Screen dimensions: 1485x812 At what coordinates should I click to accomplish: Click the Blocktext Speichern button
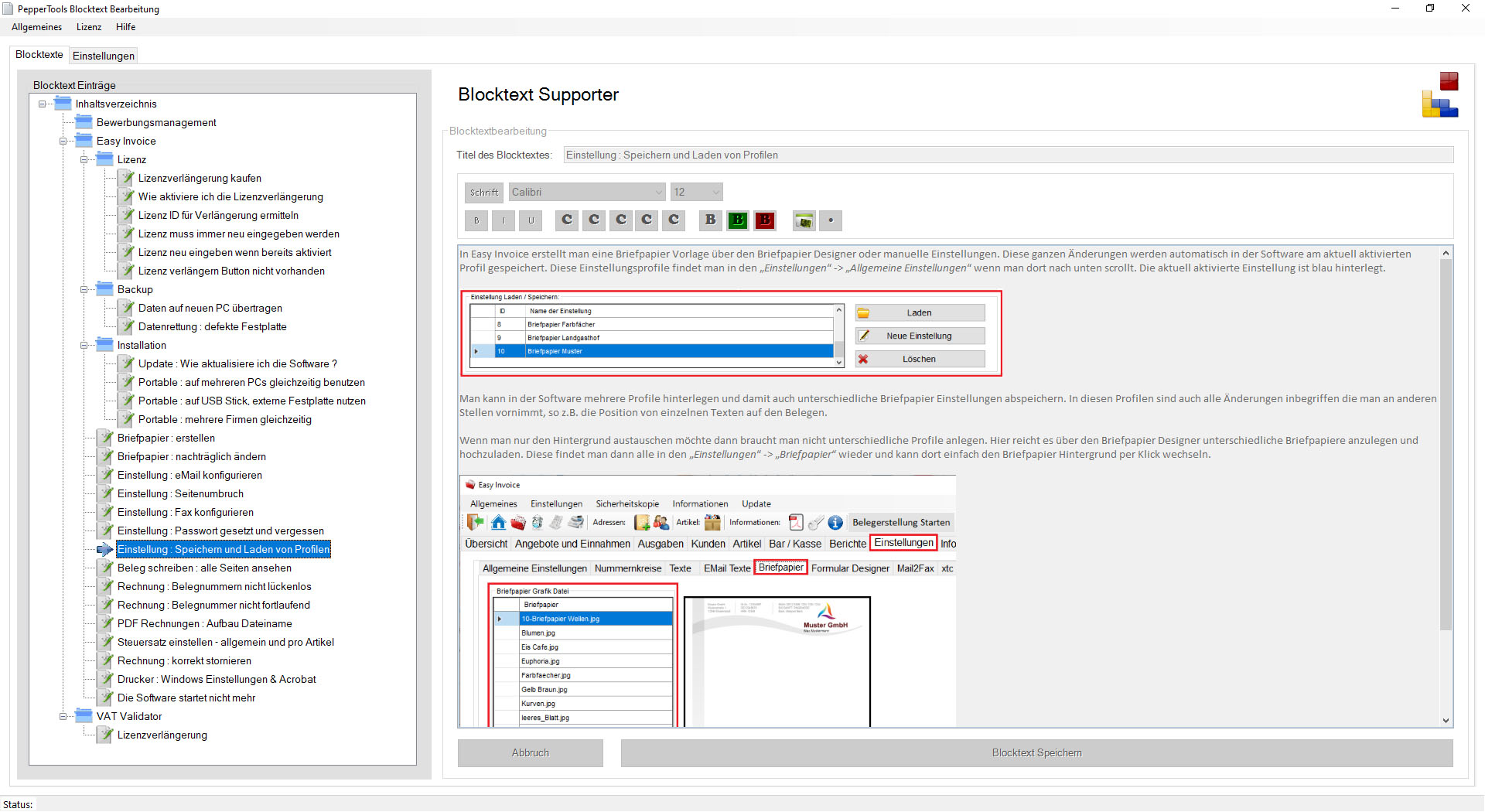pos(1036,752)
